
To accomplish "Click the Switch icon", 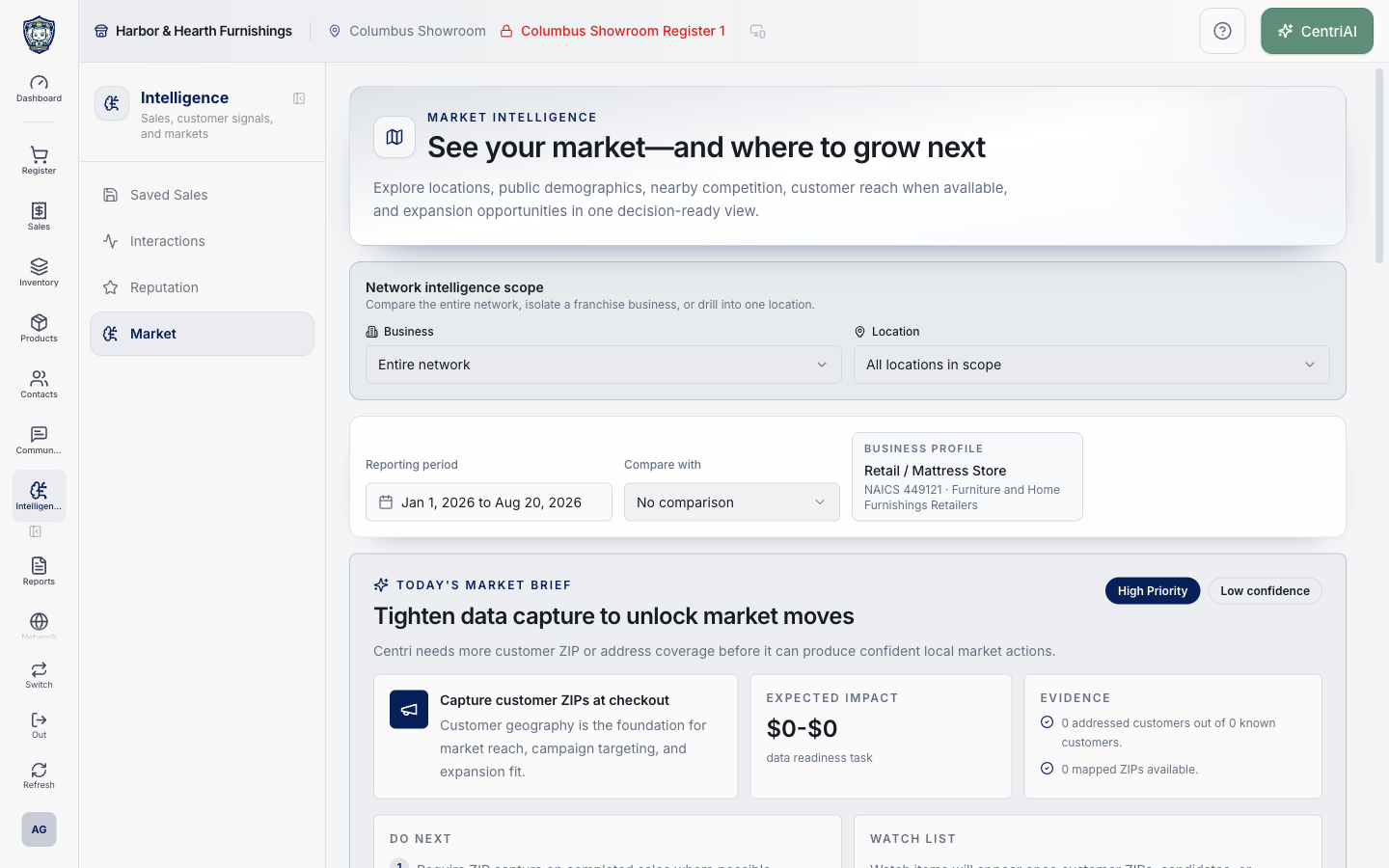I will (x=39, y=675).
